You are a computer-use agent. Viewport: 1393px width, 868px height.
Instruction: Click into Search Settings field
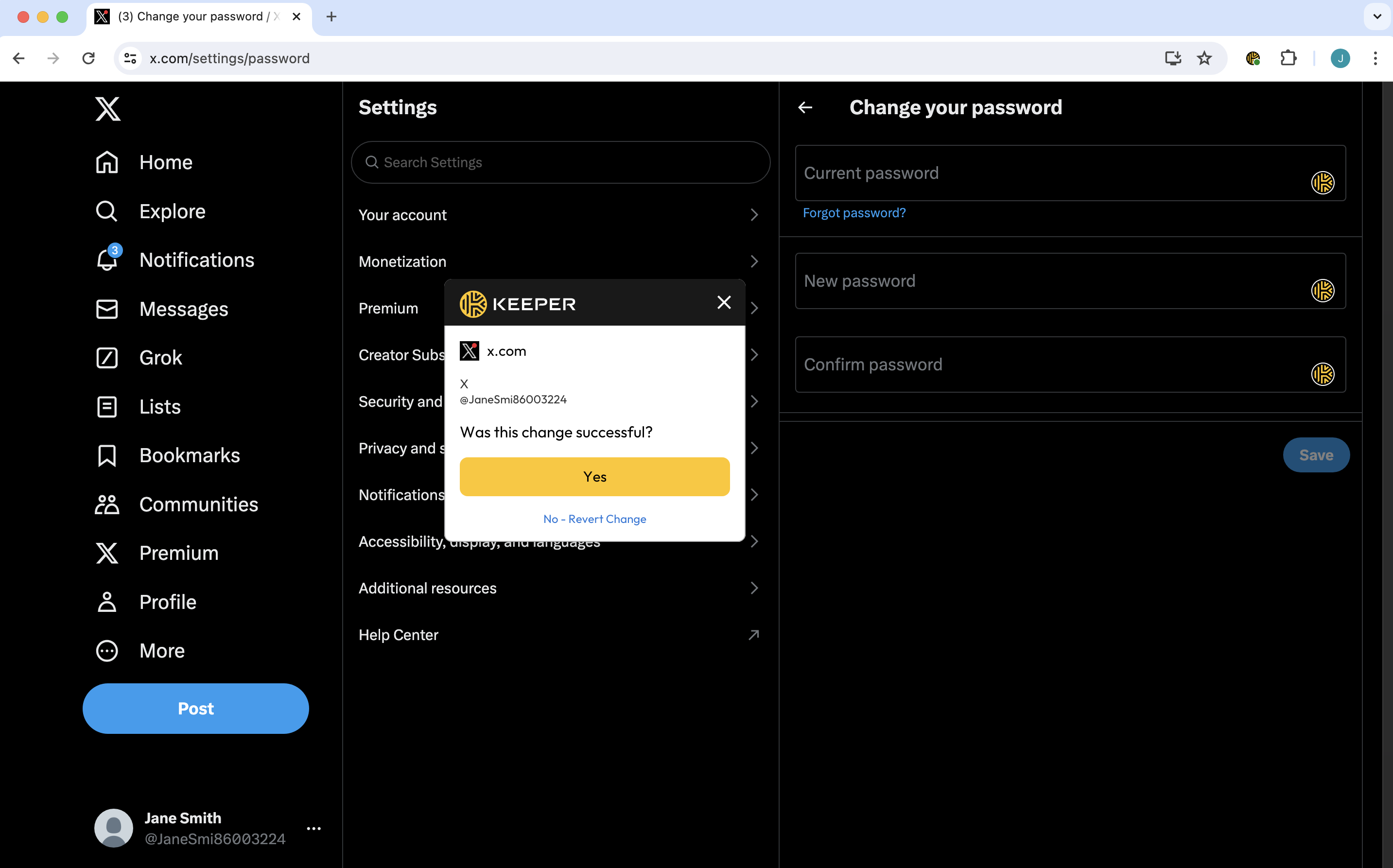(x=560, y=162)
